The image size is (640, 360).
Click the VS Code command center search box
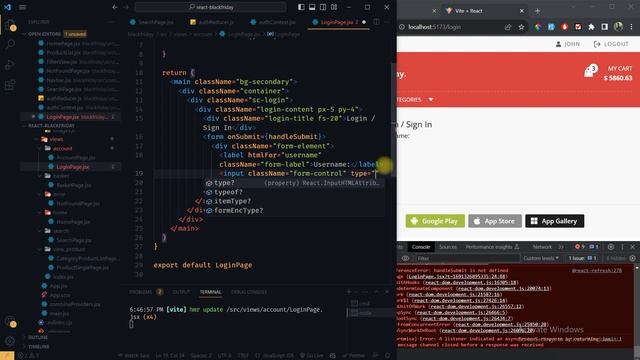click(211, 7)
